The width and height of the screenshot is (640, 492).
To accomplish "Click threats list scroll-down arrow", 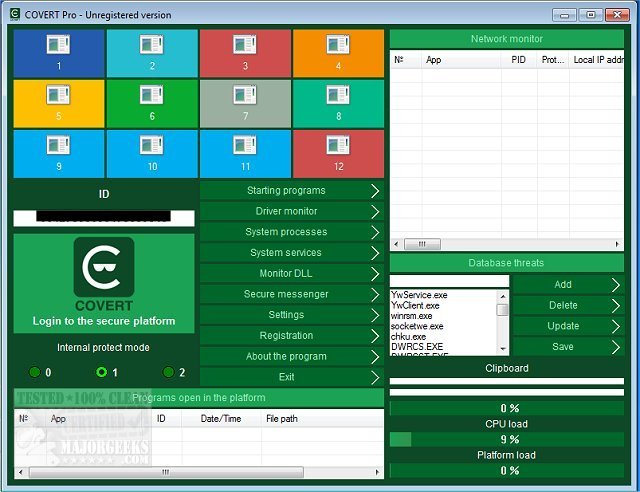I will pos(502,349).
